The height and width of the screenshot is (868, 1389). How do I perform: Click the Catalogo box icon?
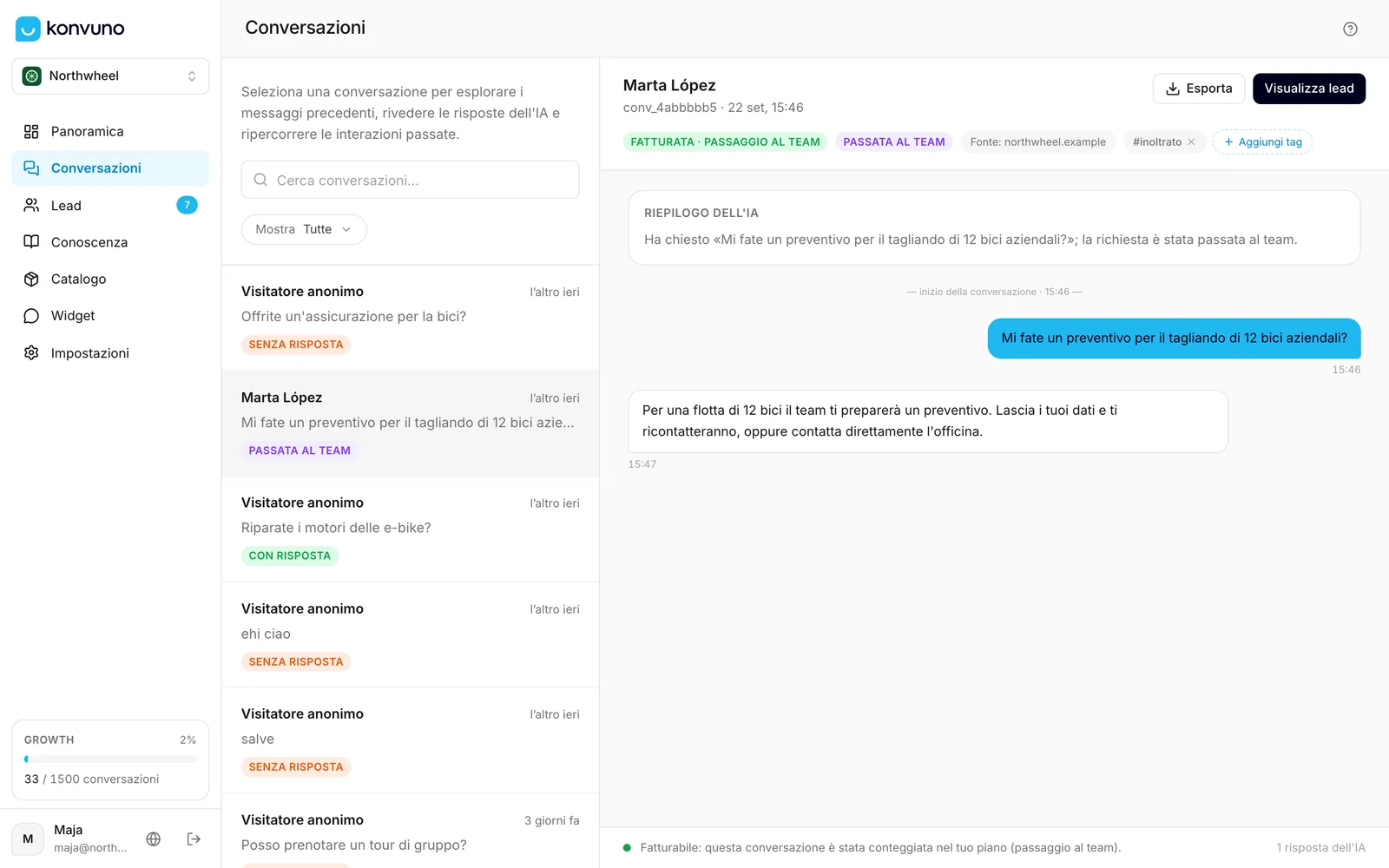click(31, 279)
